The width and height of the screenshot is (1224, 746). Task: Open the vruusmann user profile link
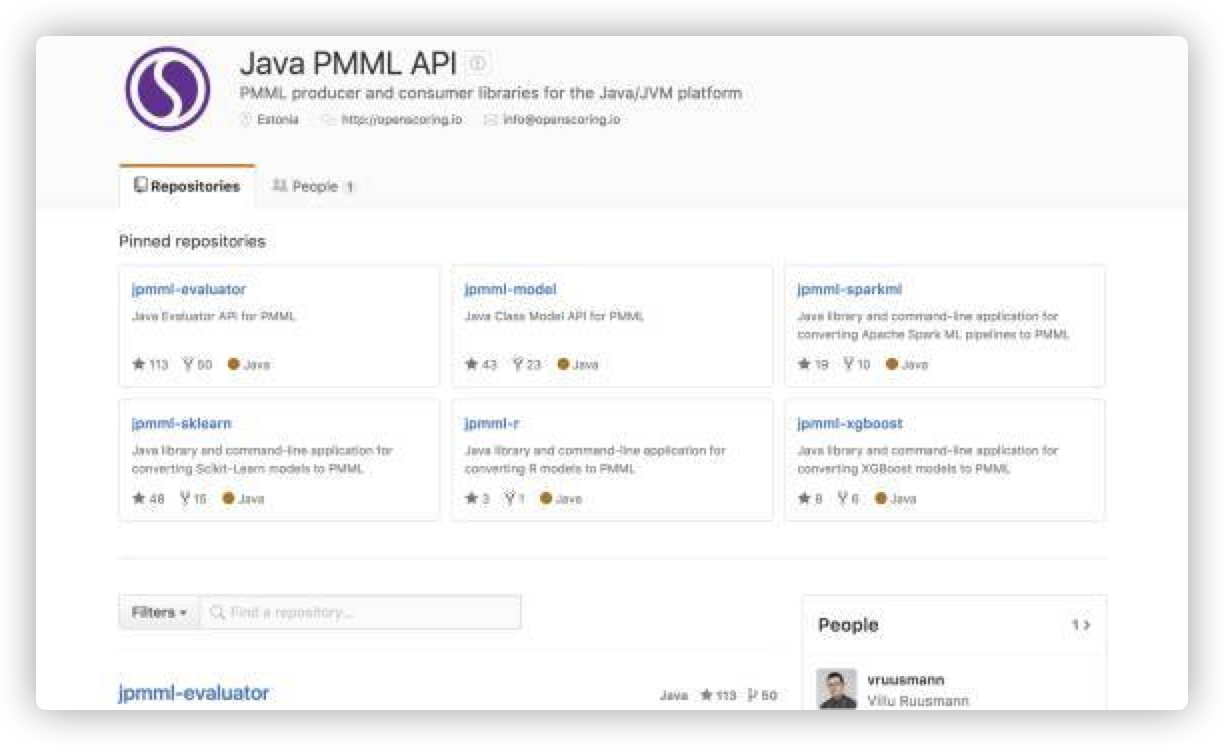click(906, 680)
